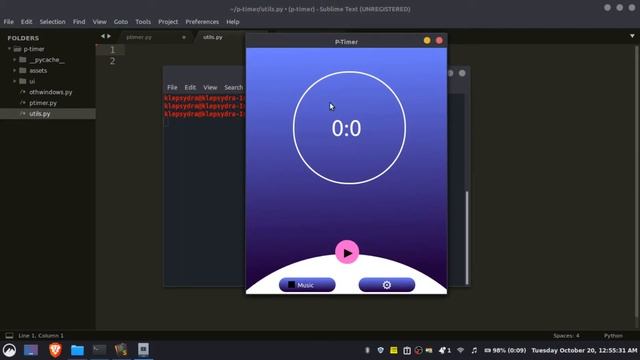Open the Find menu
Viewport: 640px width, 360px height.
coord(79,22)
